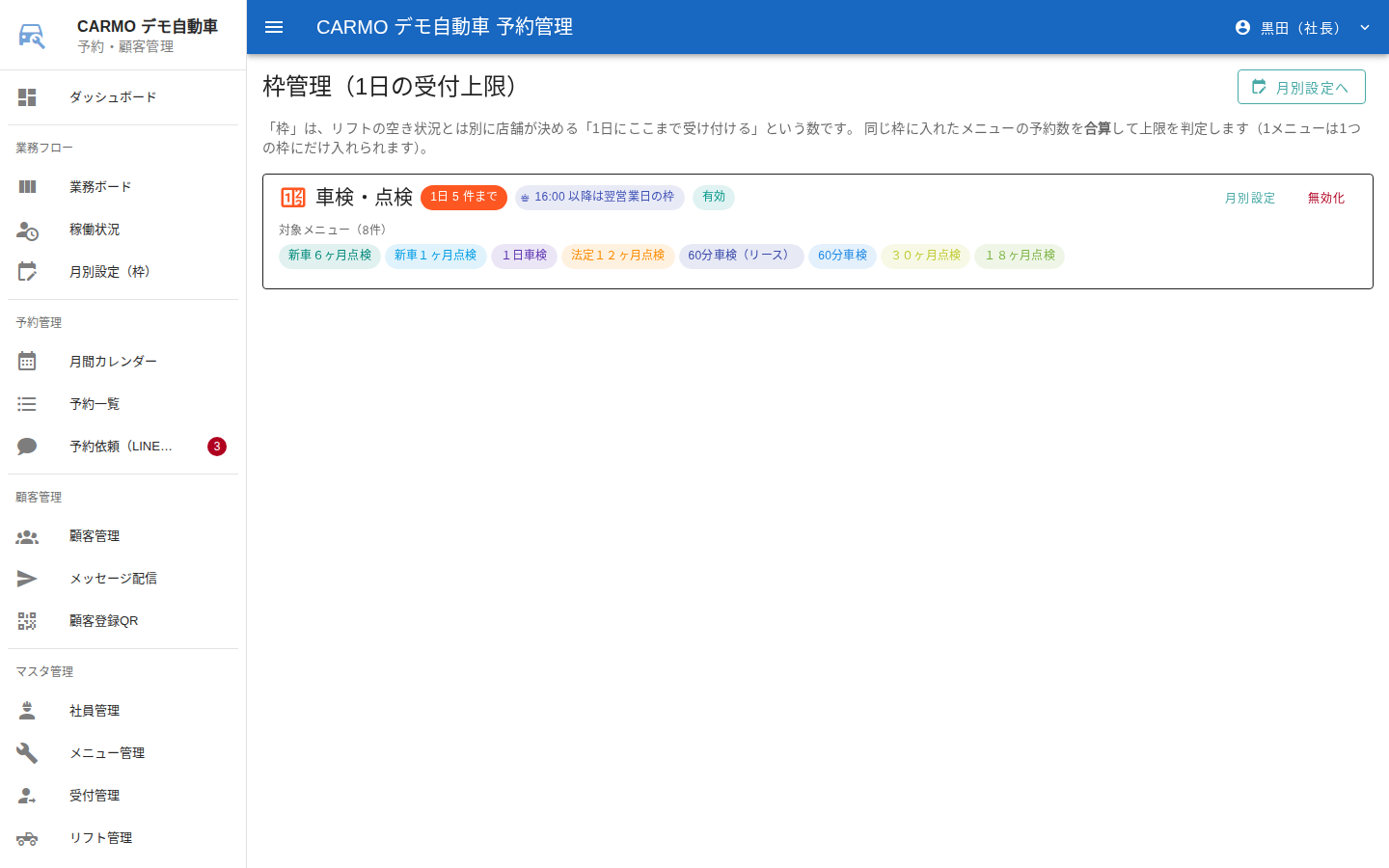Select the １日車検 chip

(525, 256)
